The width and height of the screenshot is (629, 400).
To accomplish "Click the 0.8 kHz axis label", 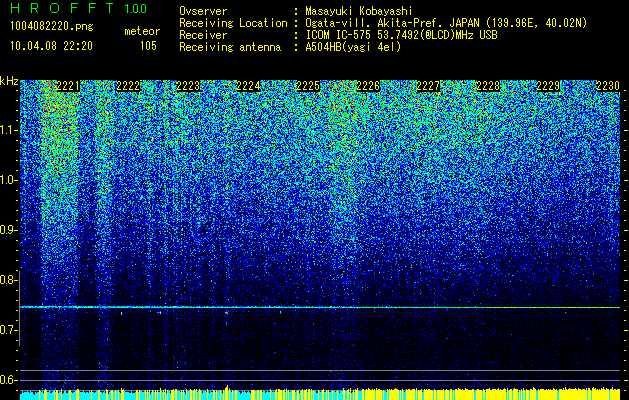I will tap(7, 280).
